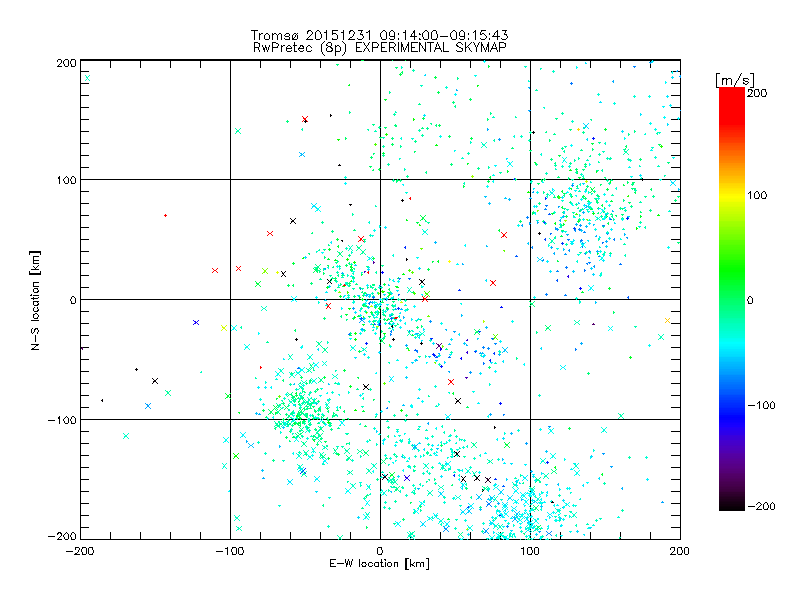Click the x-axis tick label "-100"

[x=230, y=552]
